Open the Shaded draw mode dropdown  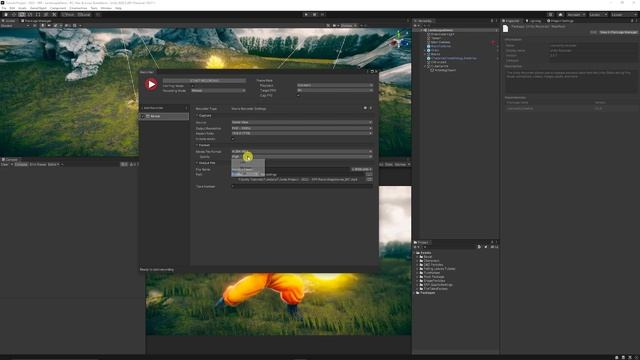tap(15, 26)
